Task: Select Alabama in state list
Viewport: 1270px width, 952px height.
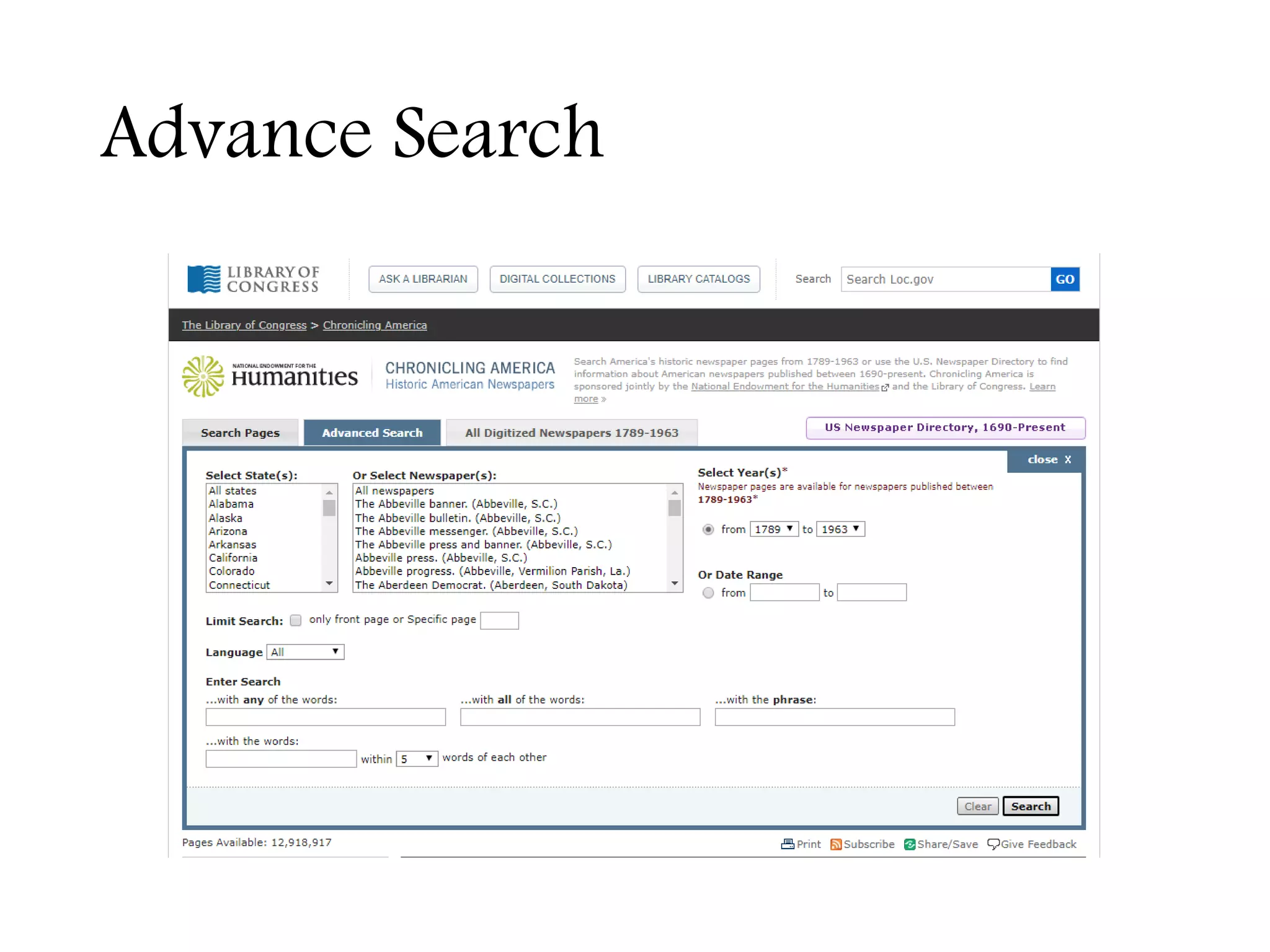Action: [x=265, y=505]
